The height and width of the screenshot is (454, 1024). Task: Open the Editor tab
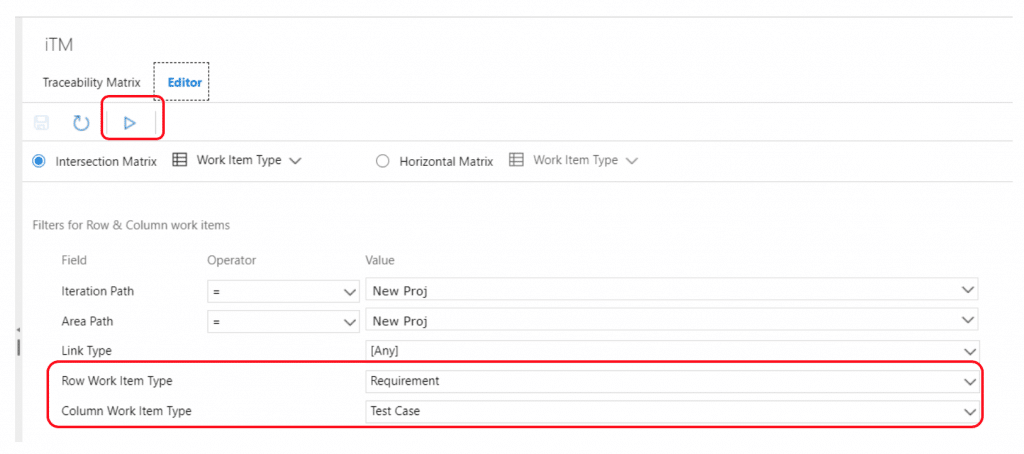point(185,83)
